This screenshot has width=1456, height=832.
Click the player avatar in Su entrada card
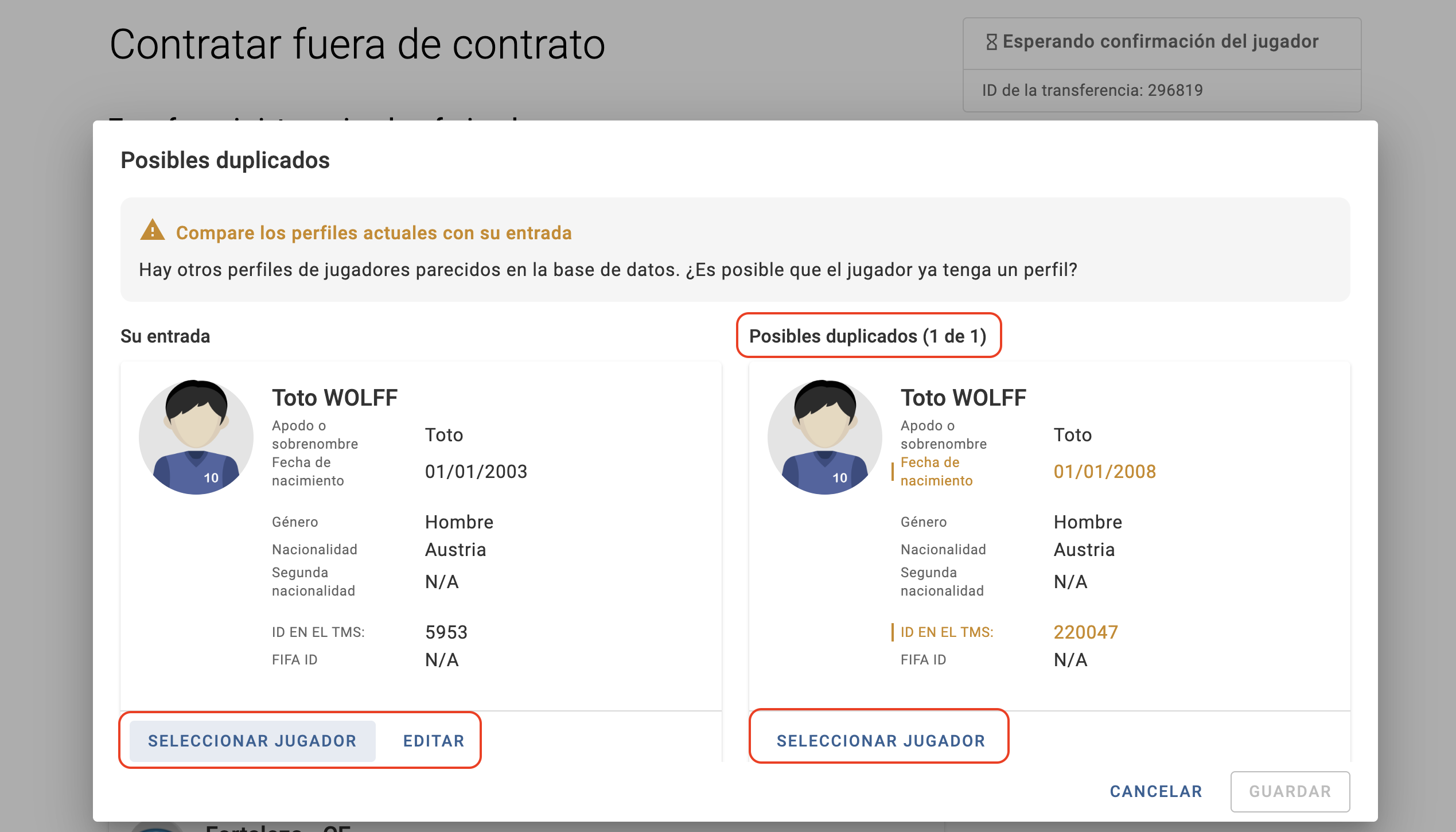pyautogui.click(x=196, y=437)
